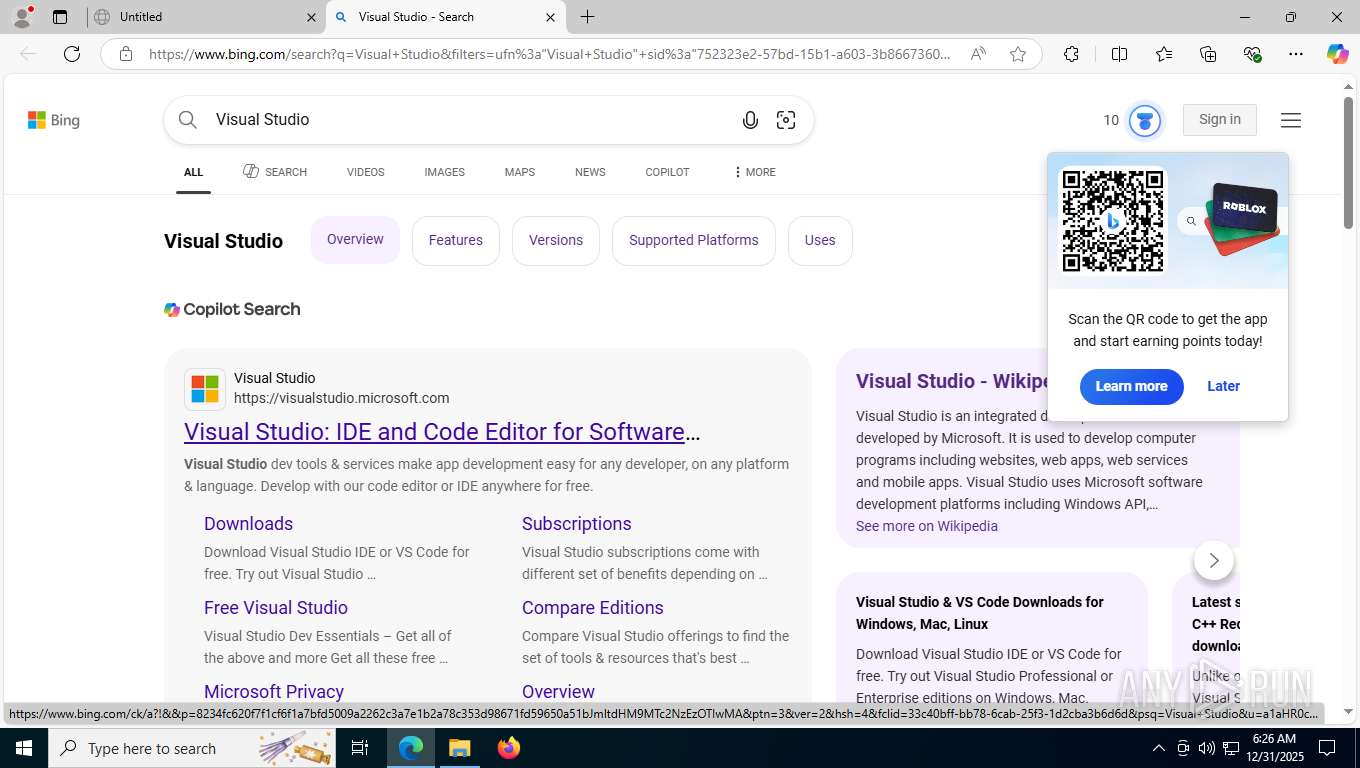Switch to the COPILOT tab
The height and width of the screenshot is (768, 1360).
(667, 172)
